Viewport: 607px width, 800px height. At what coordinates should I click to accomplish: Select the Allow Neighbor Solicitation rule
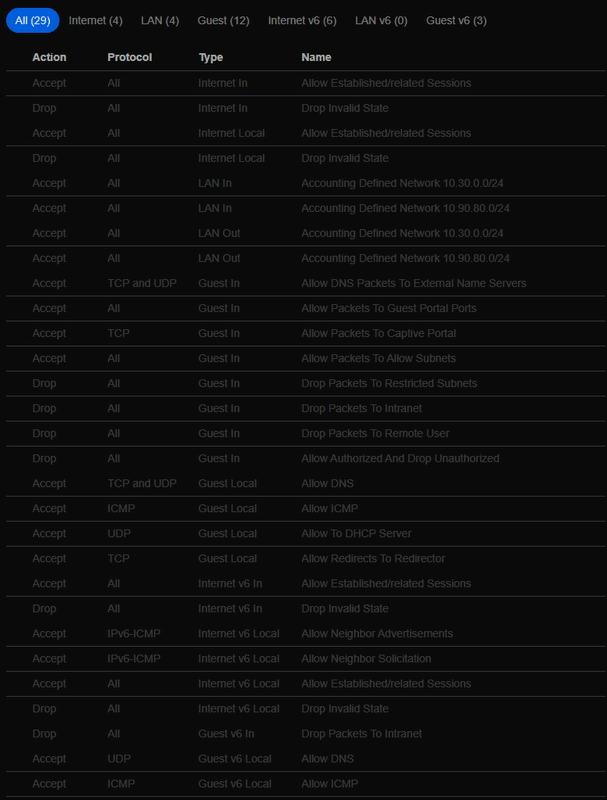click(366, 658)
